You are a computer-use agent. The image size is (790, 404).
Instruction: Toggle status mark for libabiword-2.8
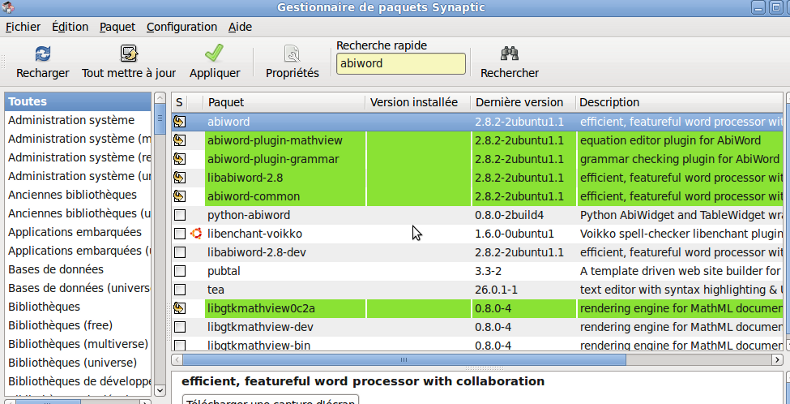pos(180,178)
